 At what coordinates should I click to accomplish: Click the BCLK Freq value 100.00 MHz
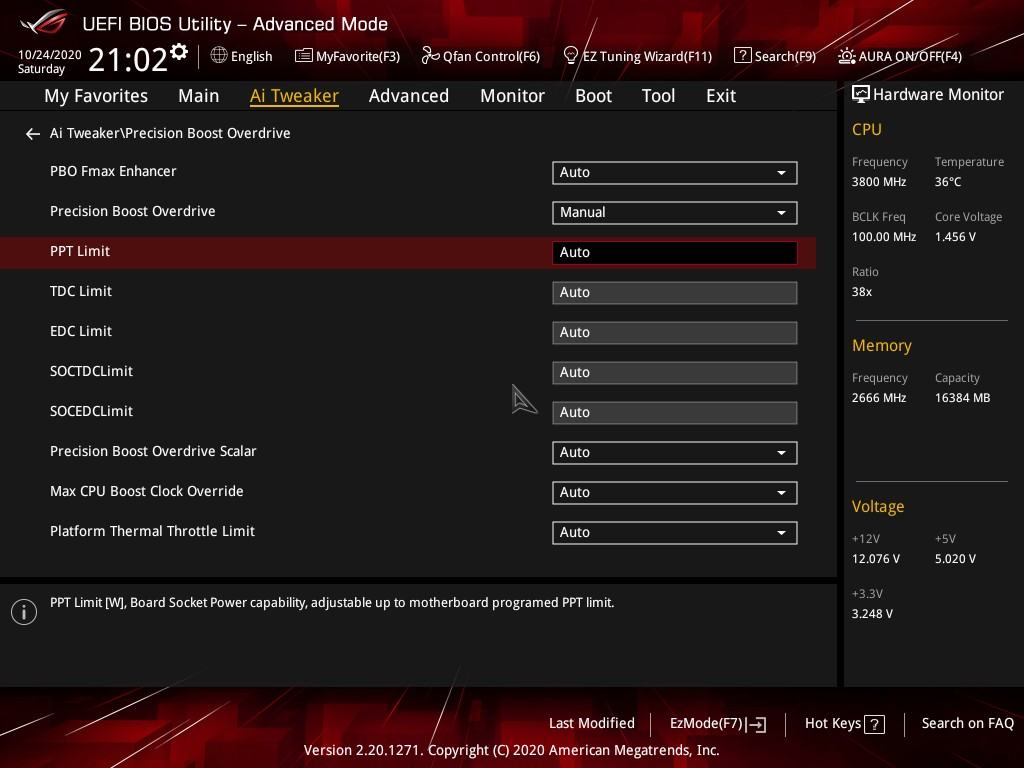[x=884, y=237]
